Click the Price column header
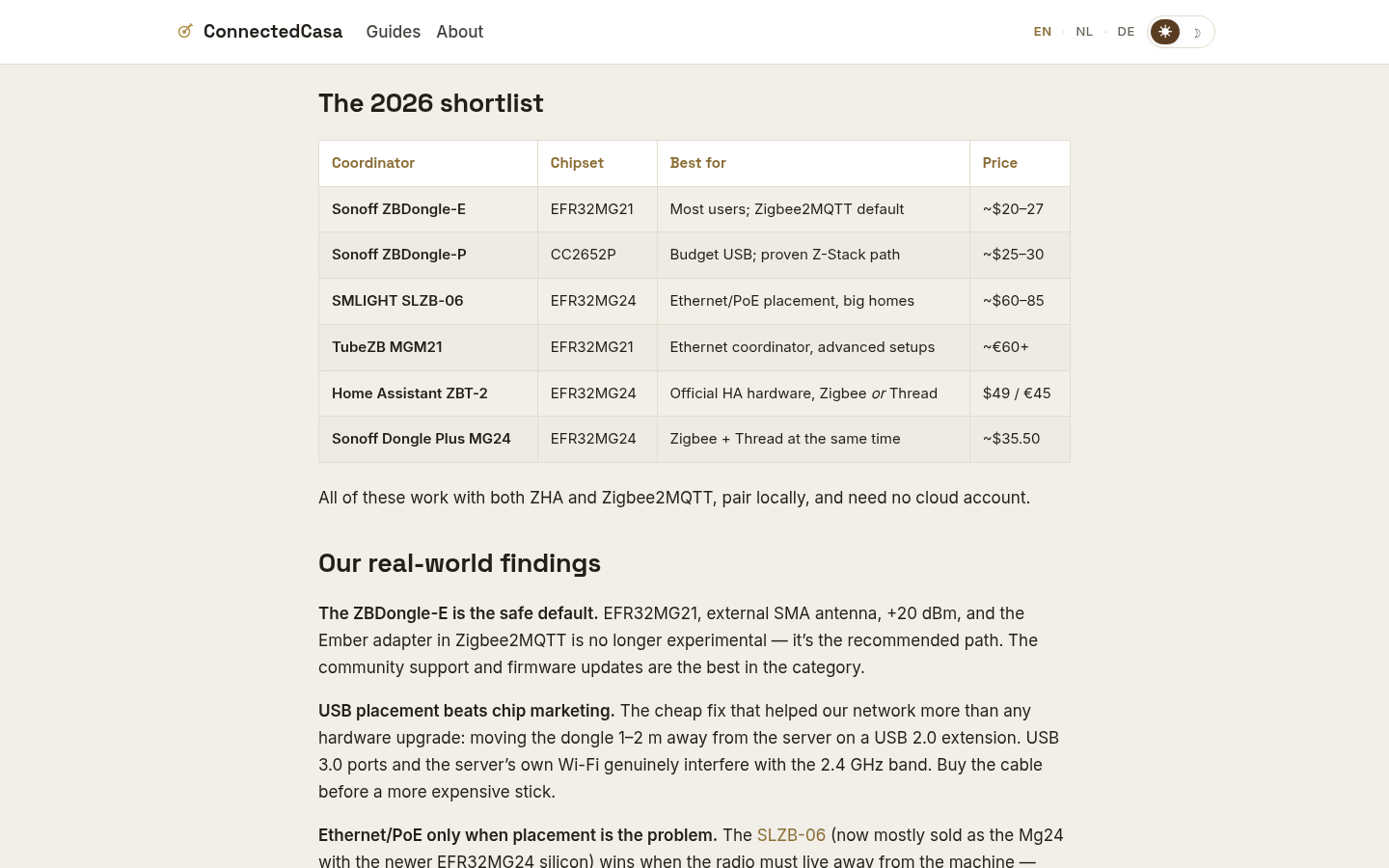 (x=1020, y=163)
